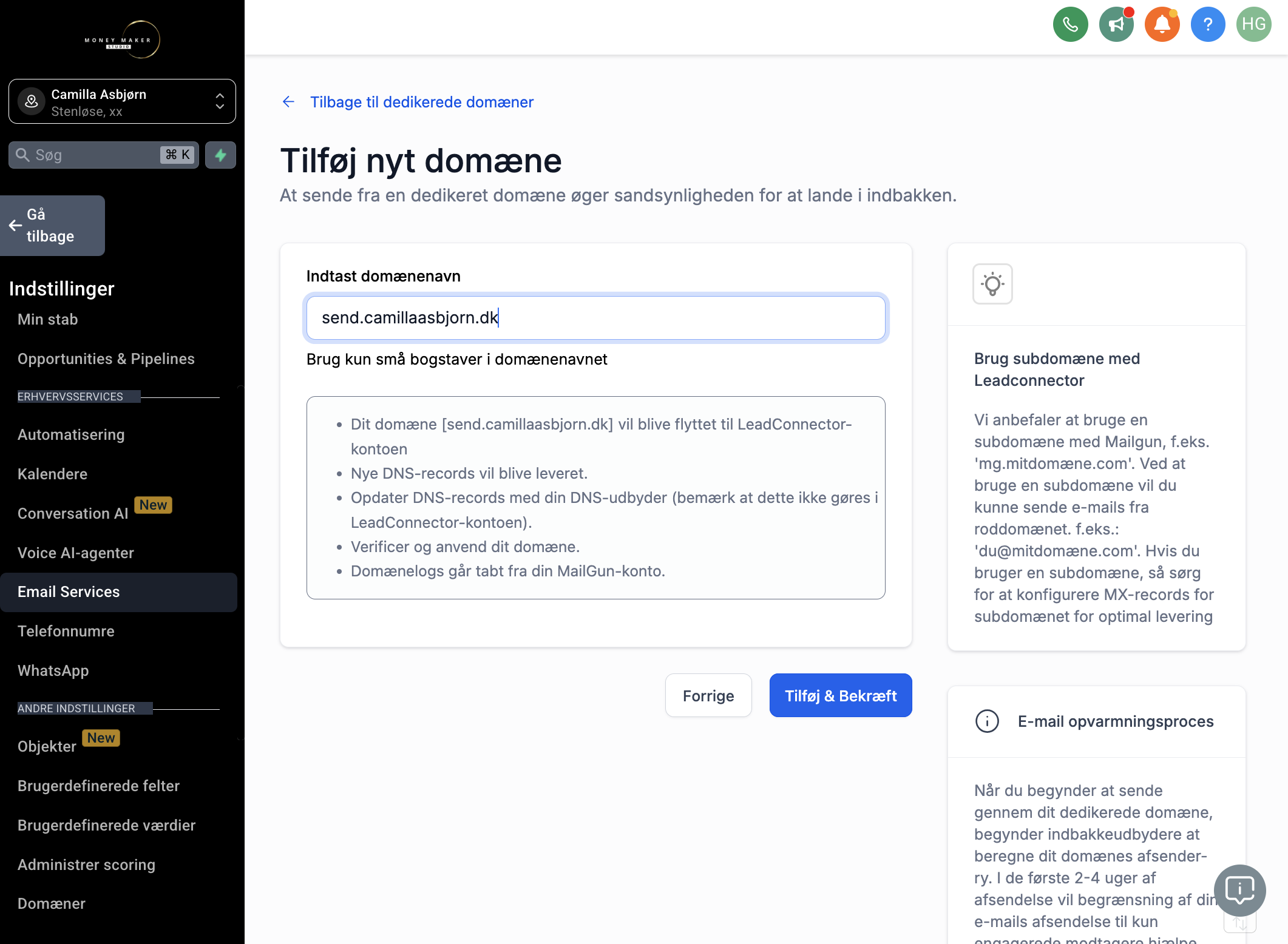Open the Kalendere menu item
The width and height of the screenshot is (1288, 944).
(x=53, y=474)
